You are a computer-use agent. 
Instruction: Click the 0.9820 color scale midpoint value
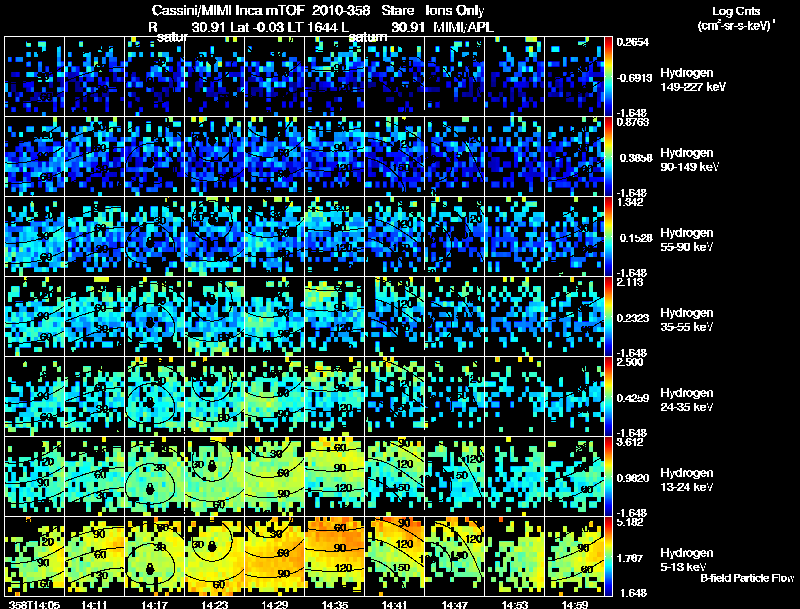(633, 478)
